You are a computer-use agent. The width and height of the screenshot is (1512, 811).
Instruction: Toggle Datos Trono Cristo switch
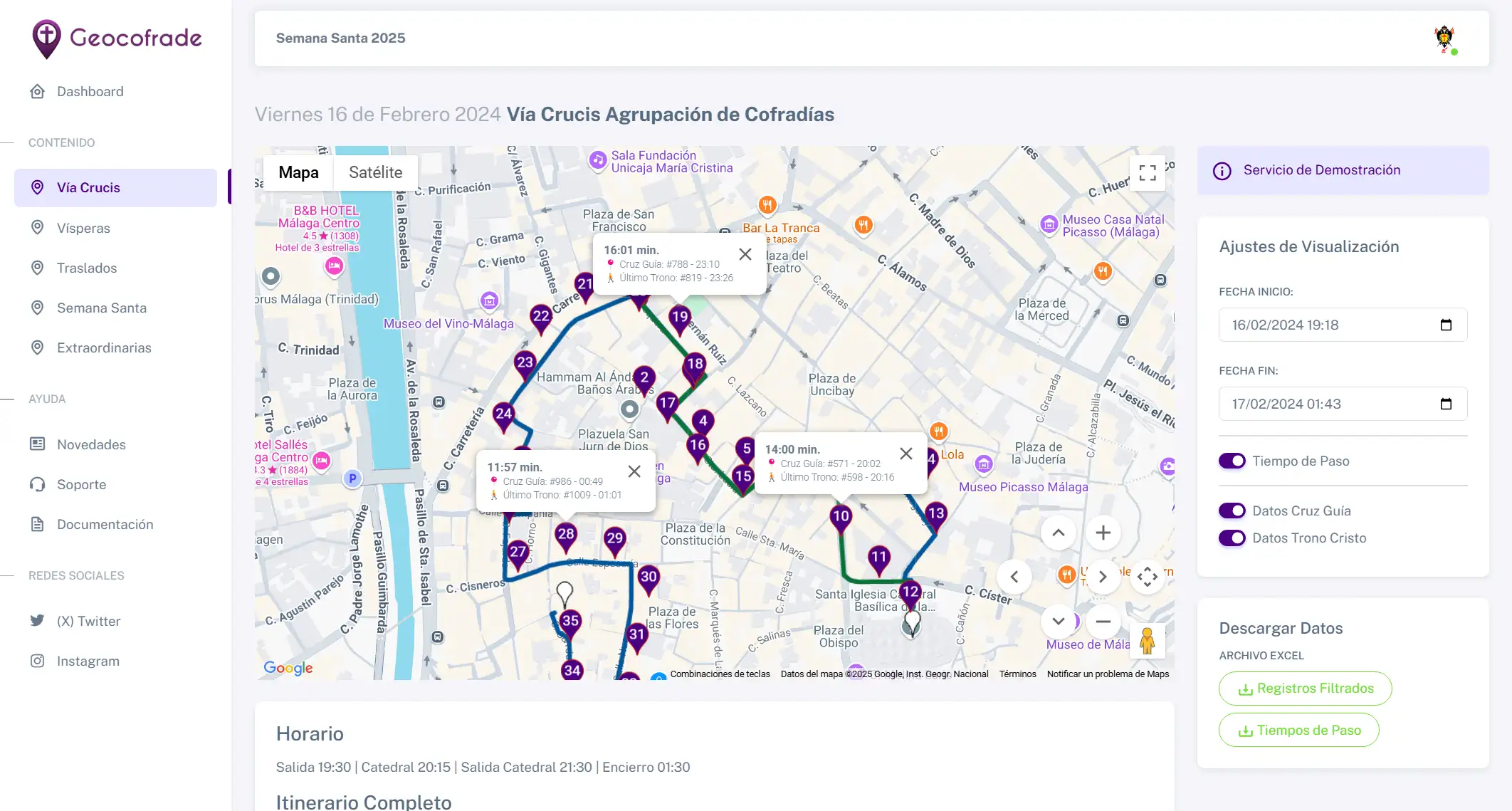[1232, 538]
